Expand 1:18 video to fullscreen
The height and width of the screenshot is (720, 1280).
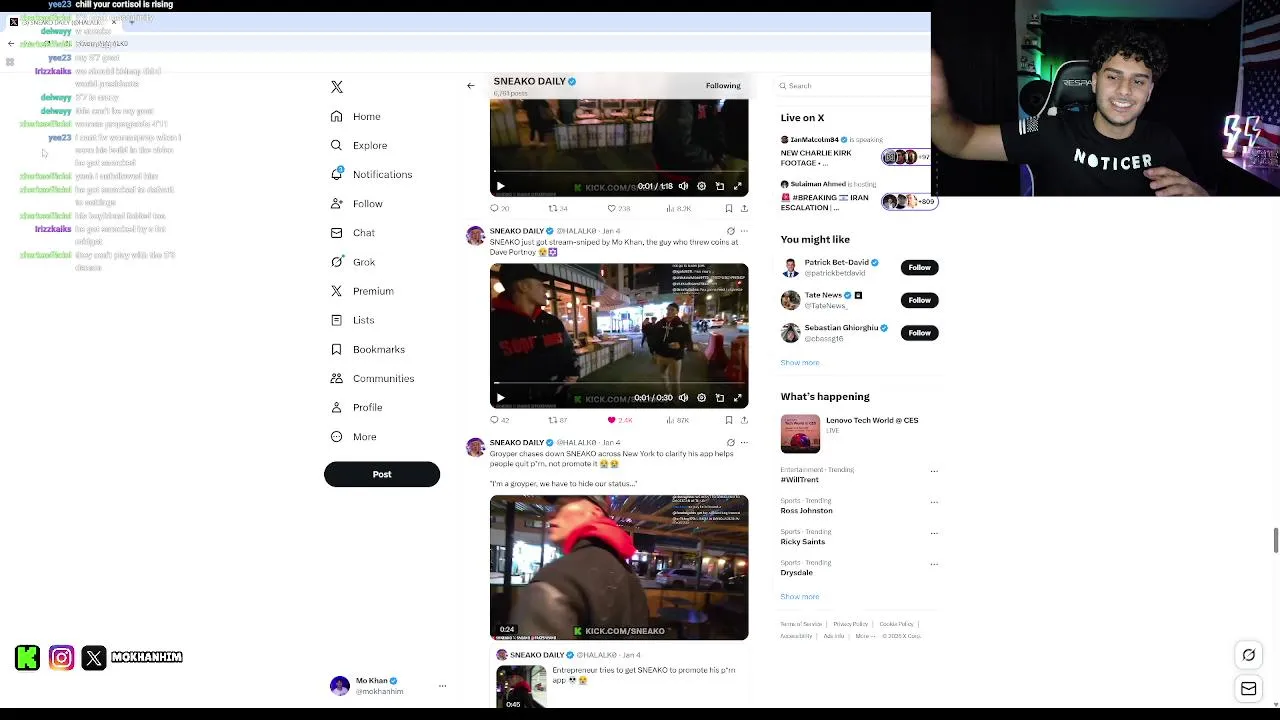click(x=738, y=186)
